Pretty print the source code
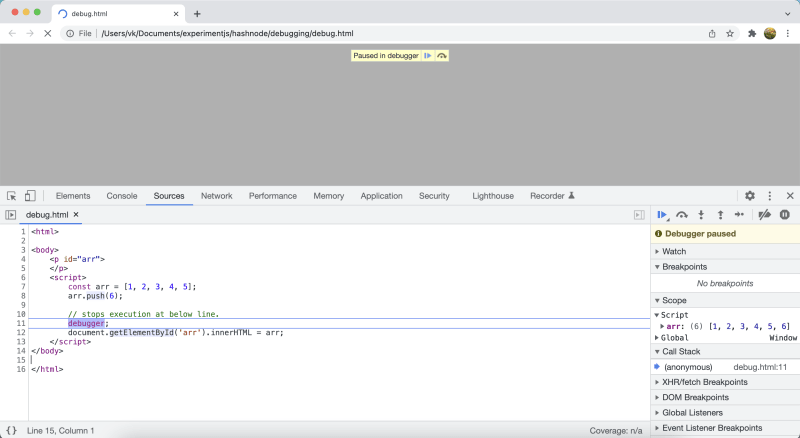 (11, 430)
